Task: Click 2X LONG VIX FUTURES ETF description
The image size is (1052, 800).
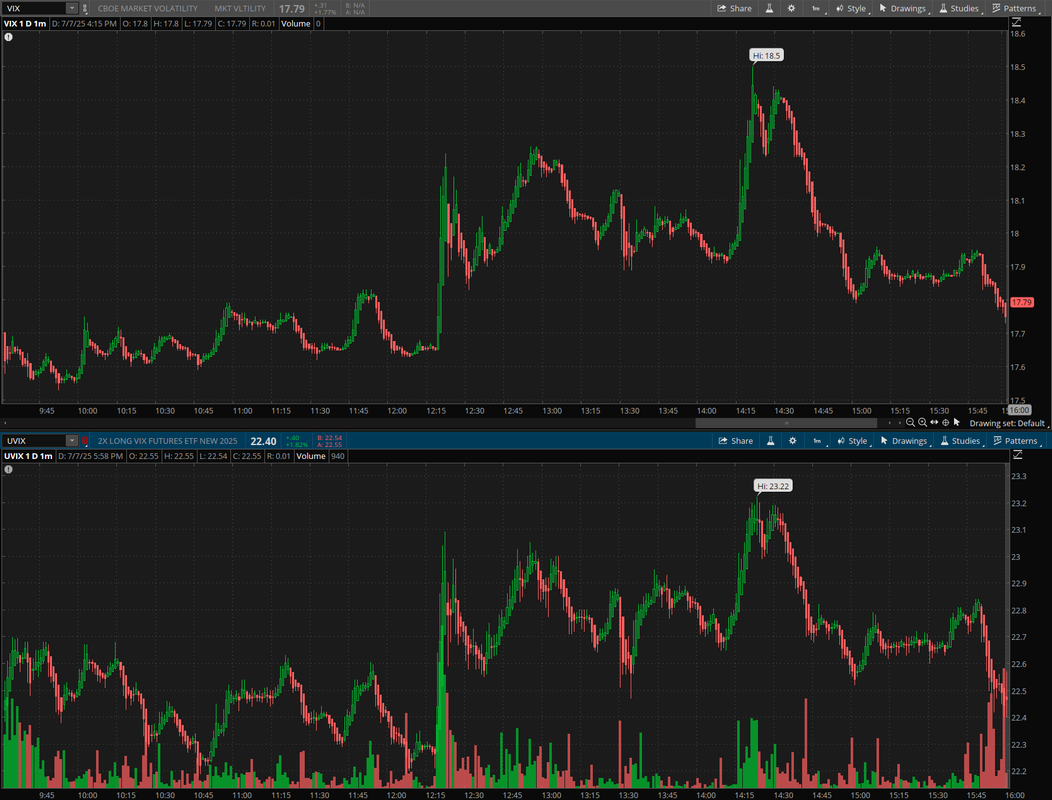Action: coord(168,441)
